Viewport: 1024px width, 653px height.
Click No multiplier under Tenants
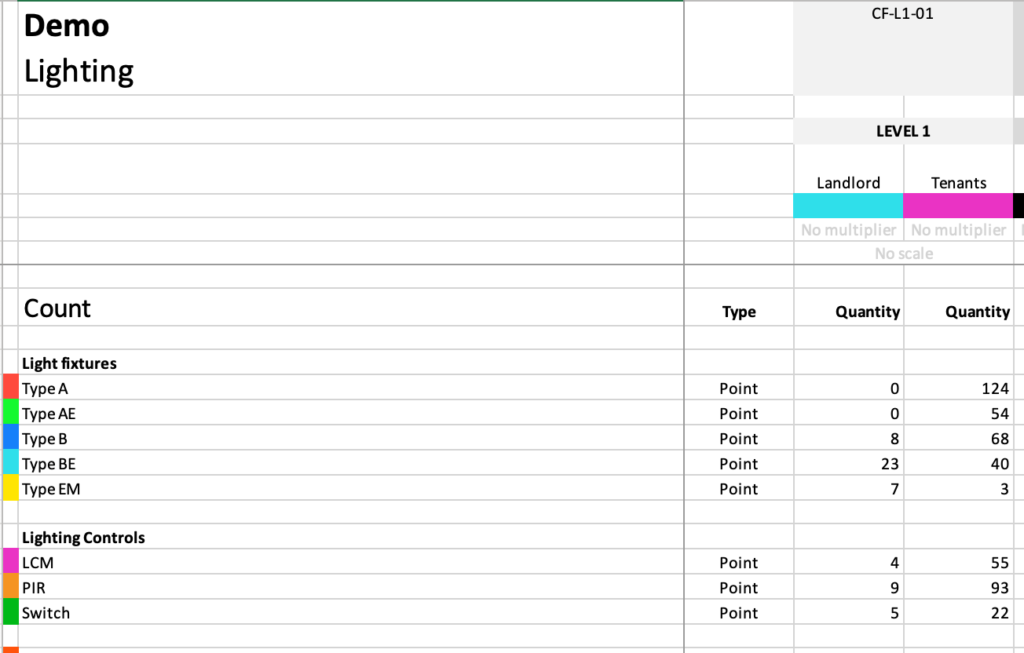point(959,230)
